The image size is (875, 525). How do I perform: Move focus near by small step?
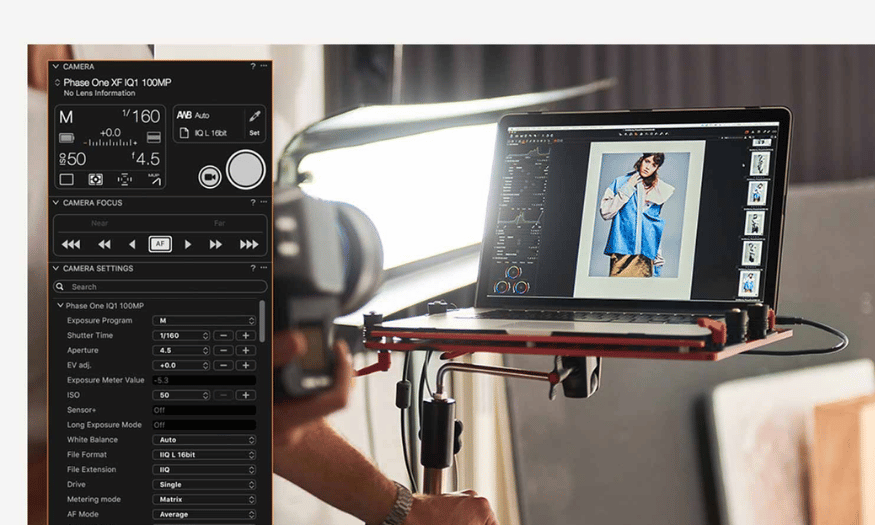tap(132, 244)
